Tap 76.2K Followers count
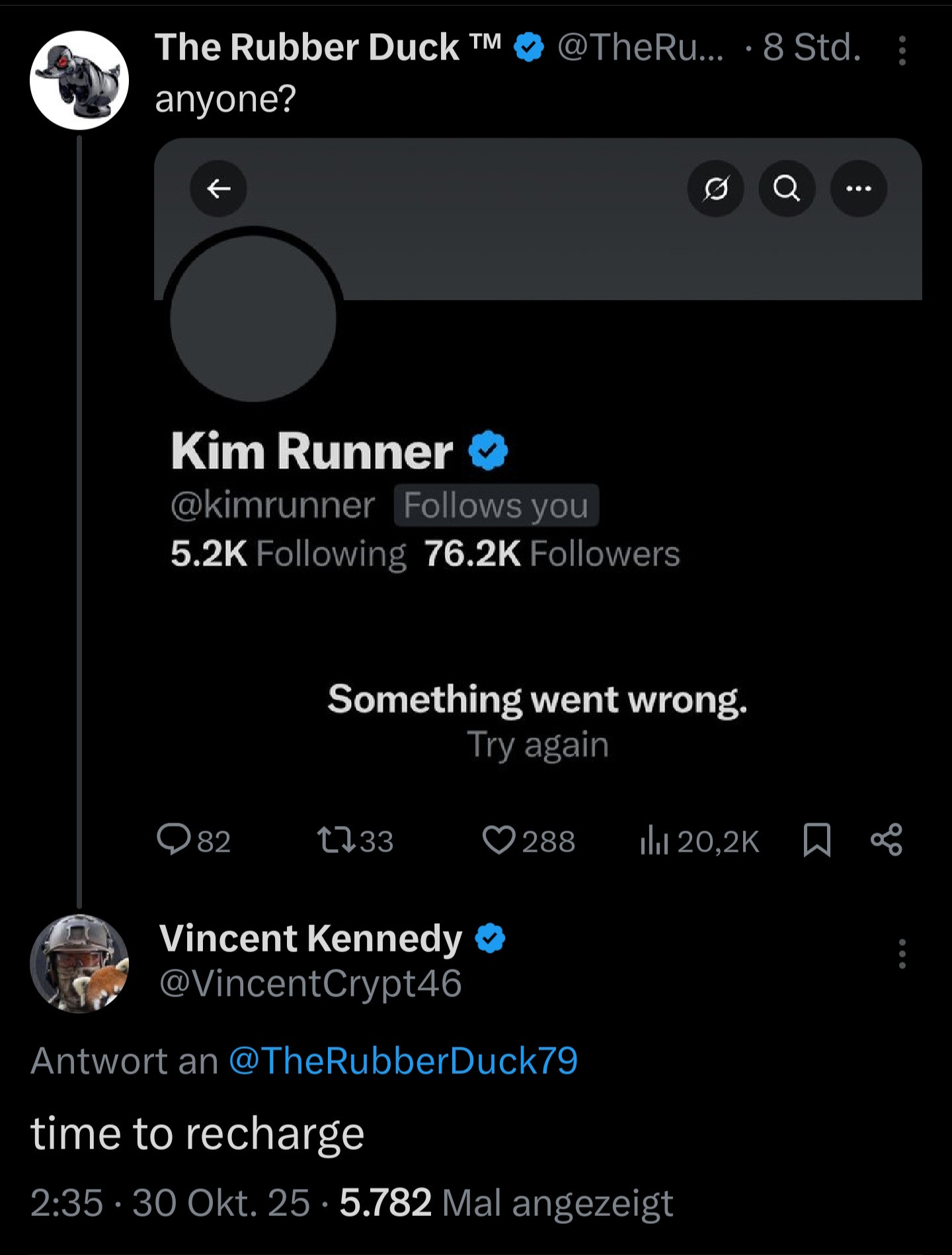This screenshot has height=1255, width=952. pos(552,553)
